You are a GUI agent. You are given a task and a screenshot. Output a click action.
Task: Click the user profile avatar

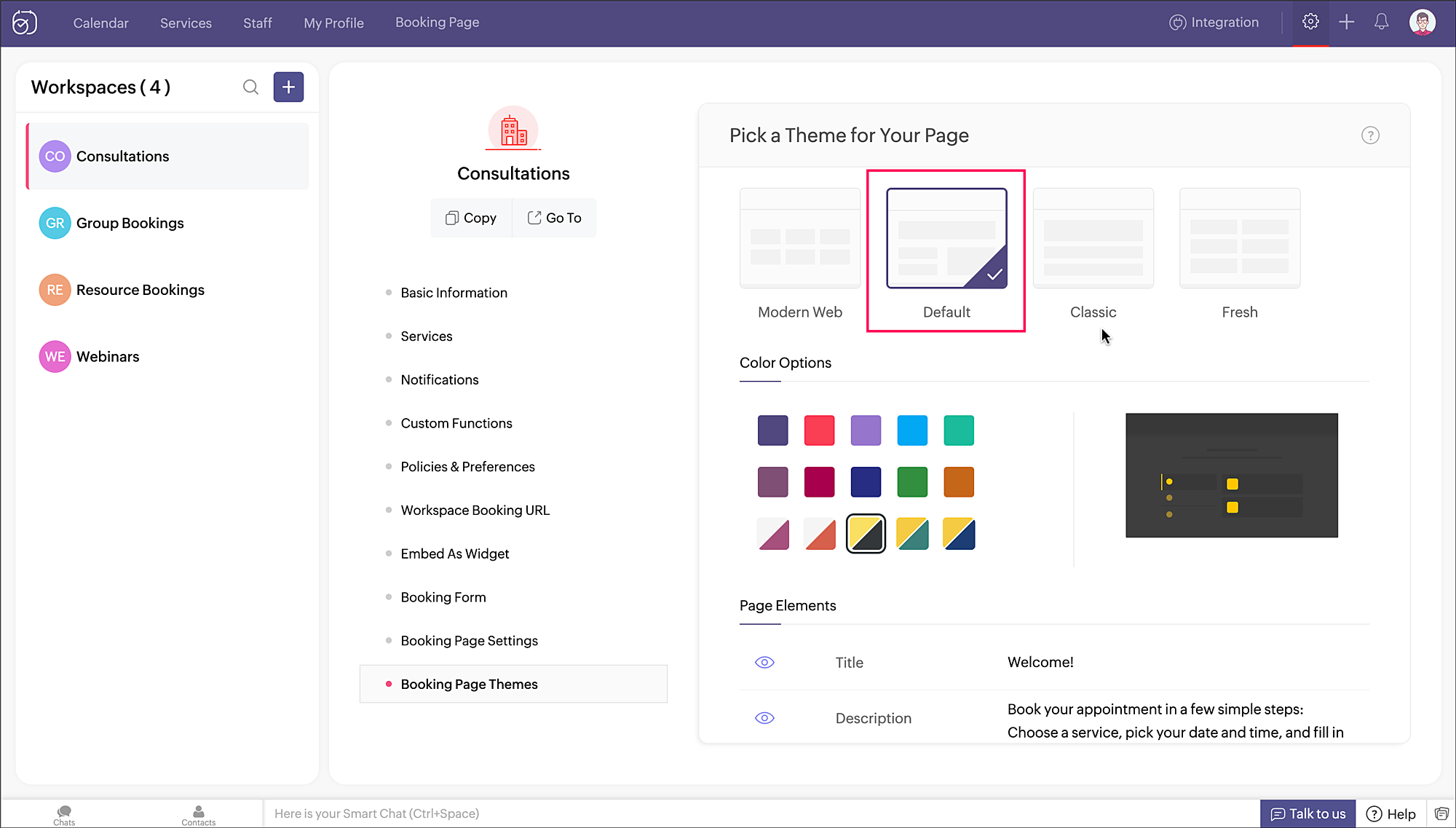tap(1422, 22)
